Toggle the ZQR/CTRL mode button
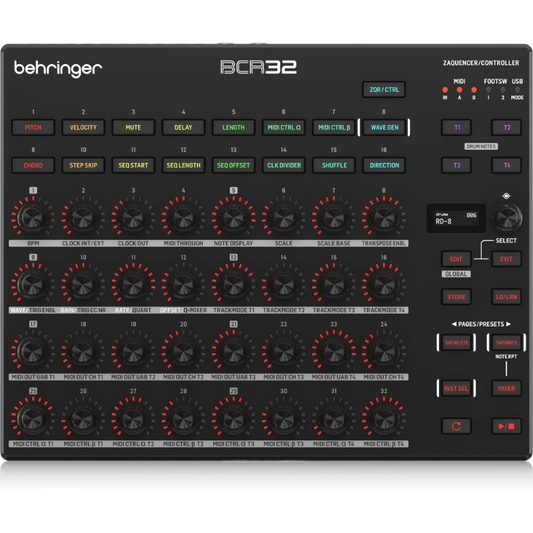Image resolution: width=533 pixels, height=533 pixels. [384, 89]
